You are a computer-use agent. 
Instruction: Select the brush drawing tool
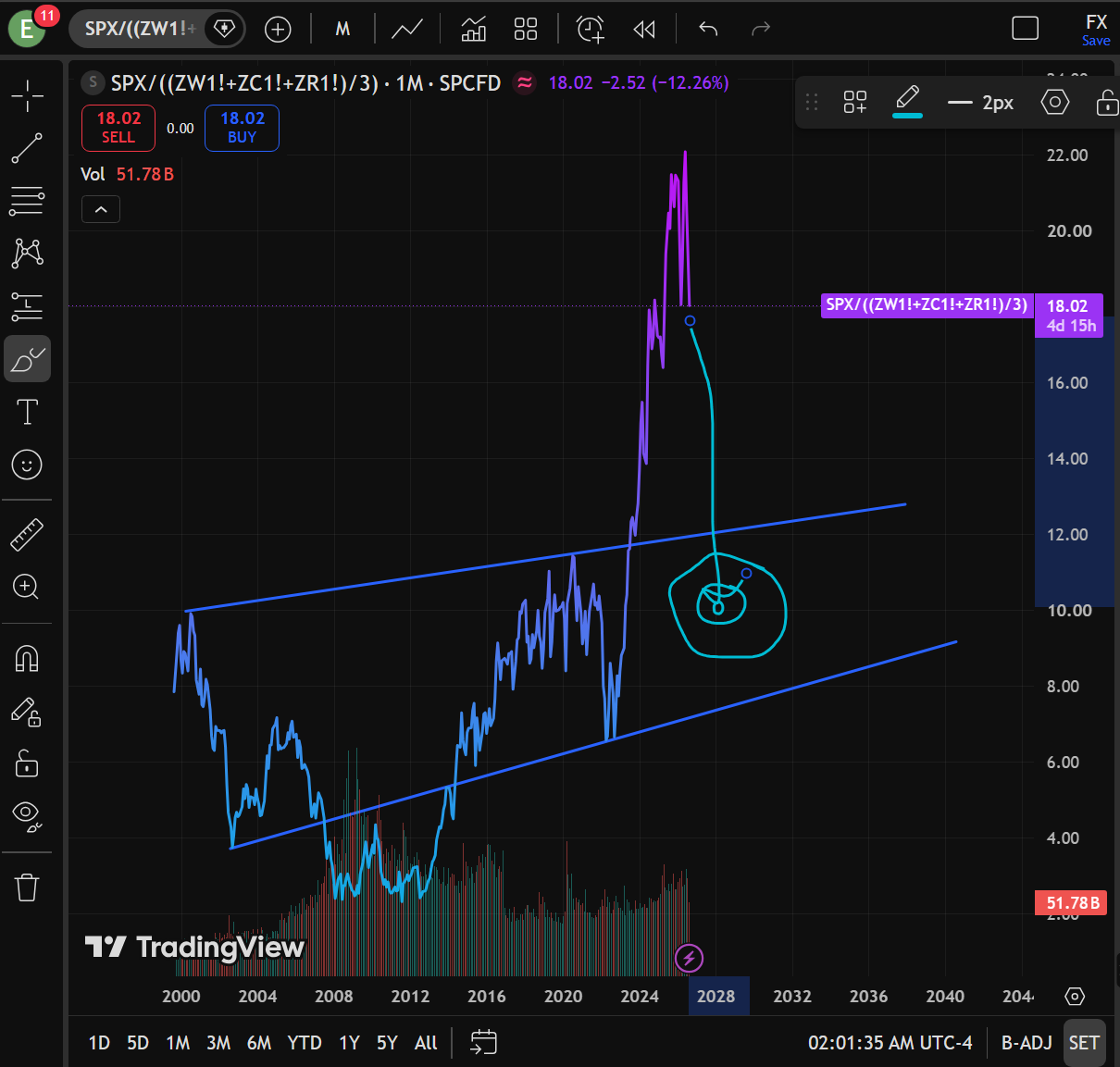click(x=28, y=359)
